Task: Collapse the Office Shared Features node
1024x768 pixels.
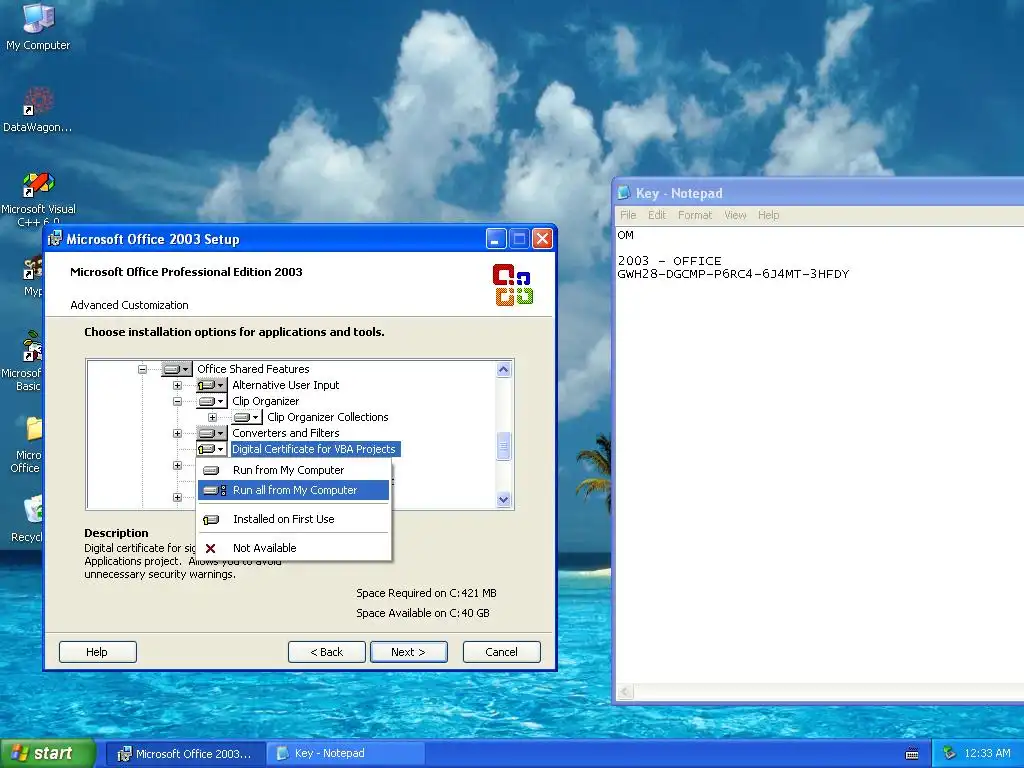Action: [x=142, y=369]
